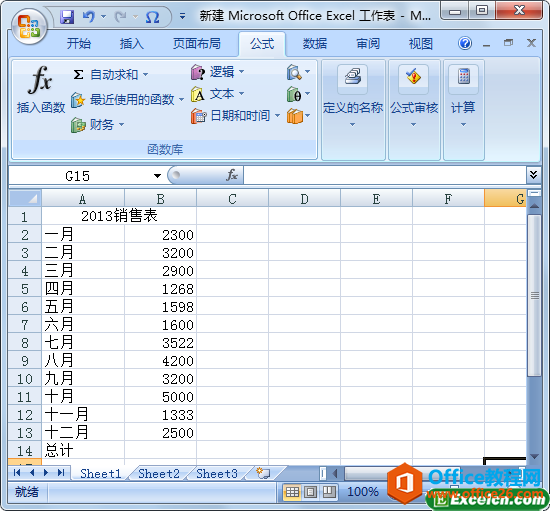
Task: Click into the formula bar input
Action: 384,175
